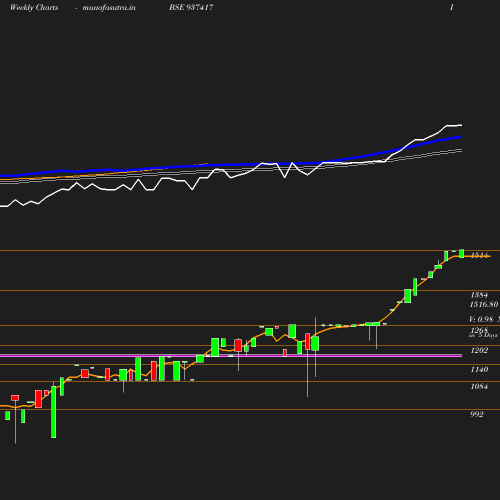Click the price label 1202
This screenshot has height=500, width=500.
point(479,350)
